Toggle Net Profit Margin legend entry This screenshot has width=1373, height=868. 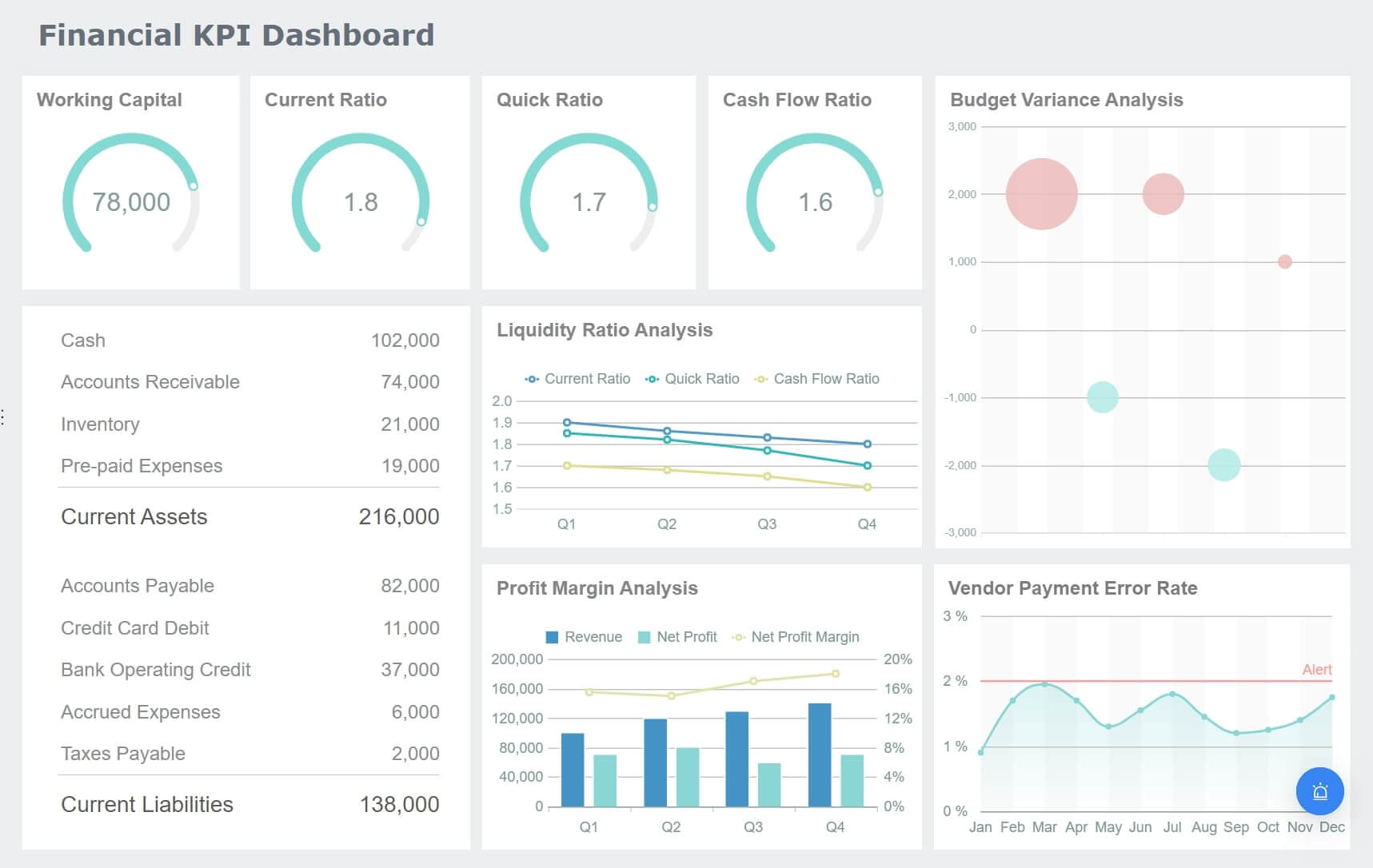(796, 637)
